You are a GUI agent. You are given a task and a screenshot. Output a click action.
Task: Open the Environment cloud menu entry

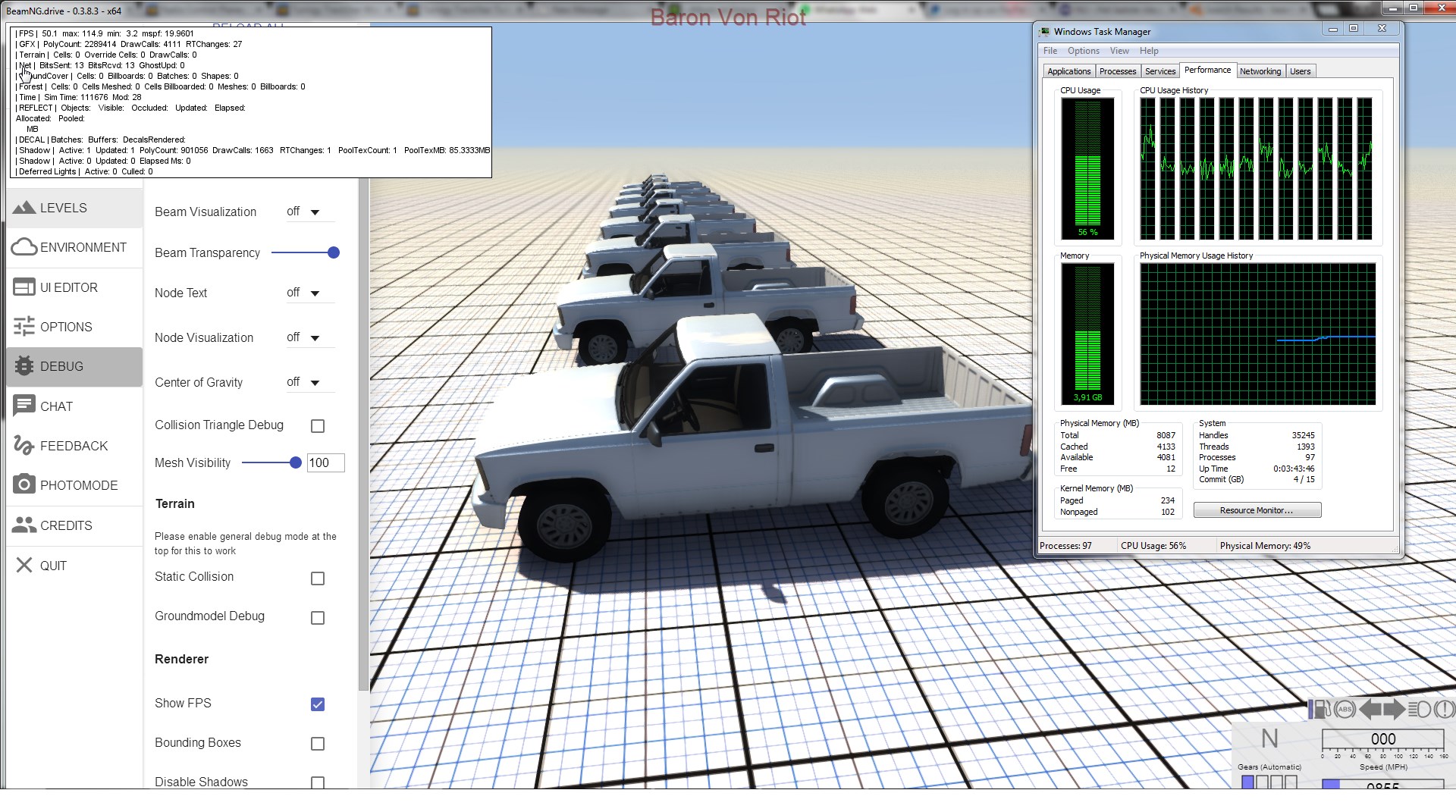[x=74, y=247]
